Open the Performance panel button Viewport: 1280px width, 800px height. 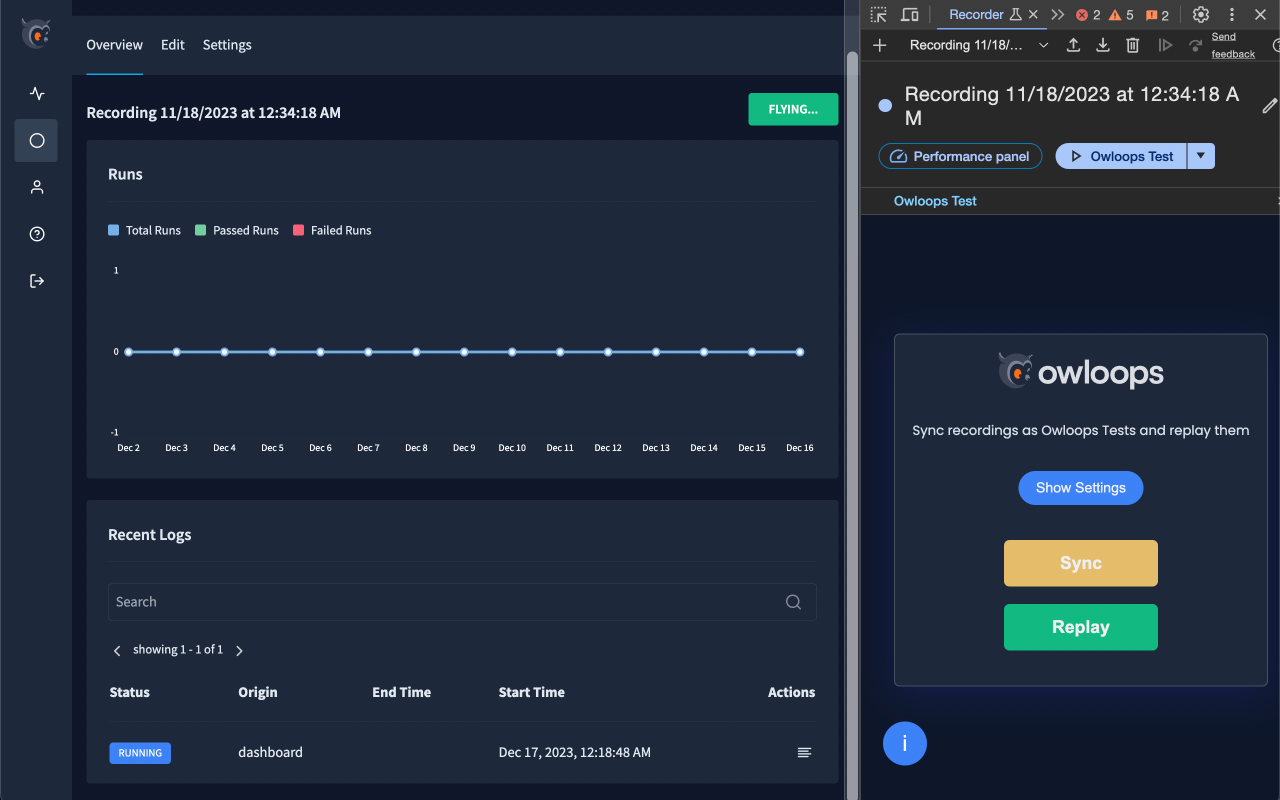click(960, 156)
